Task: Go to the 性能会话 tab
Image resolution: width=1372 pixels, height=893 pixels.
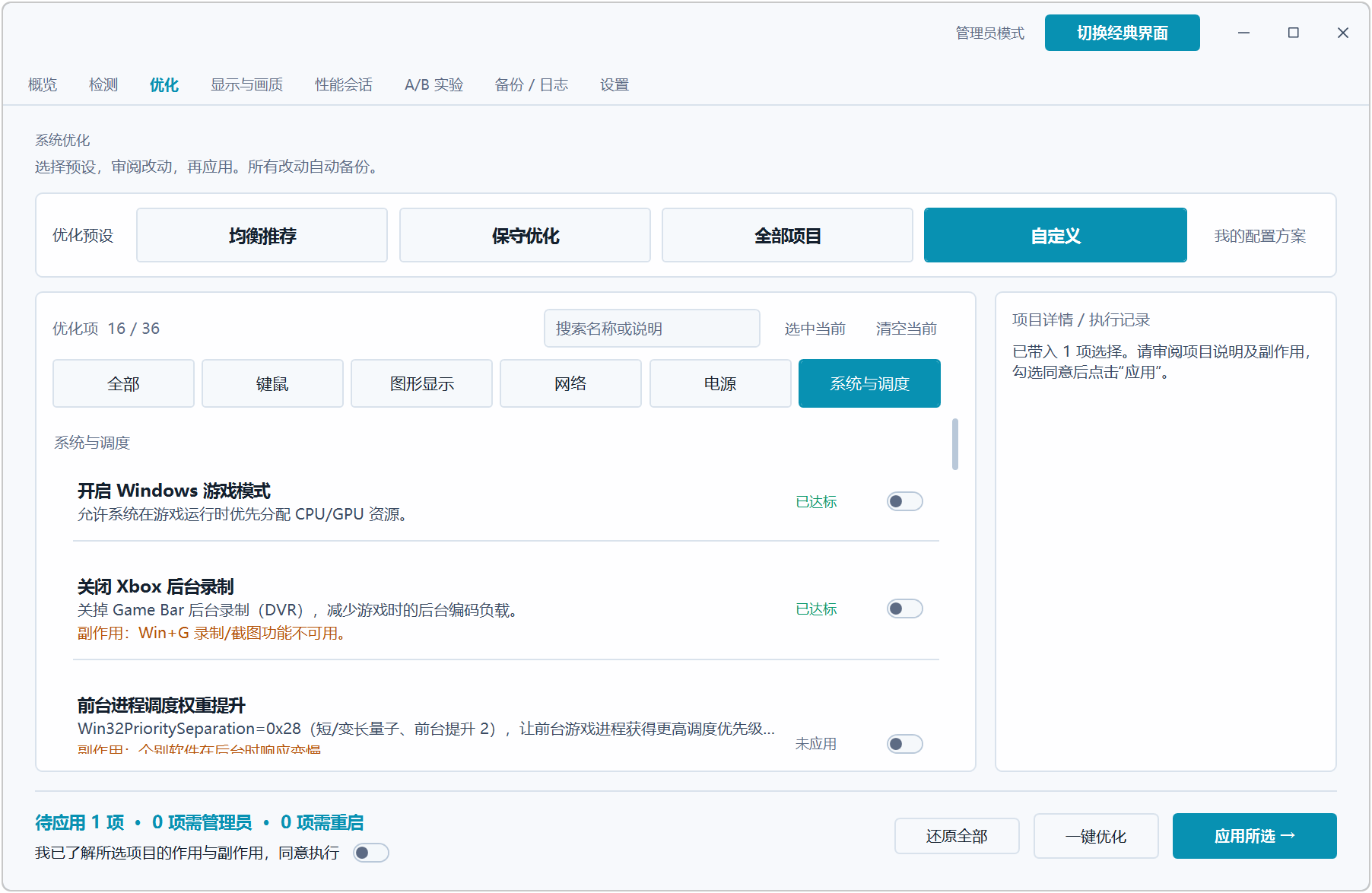Action: [x=344, y=84]
